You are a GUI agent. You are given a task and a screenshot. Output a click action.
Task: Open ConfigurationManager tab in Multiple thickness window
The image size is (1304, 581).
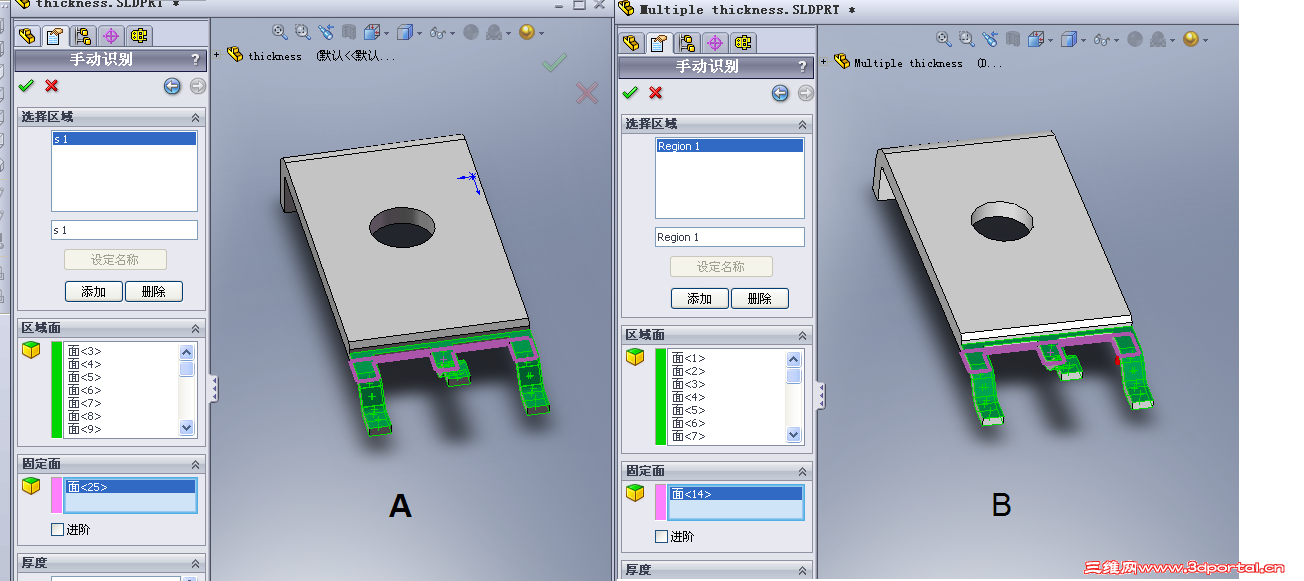687,43
